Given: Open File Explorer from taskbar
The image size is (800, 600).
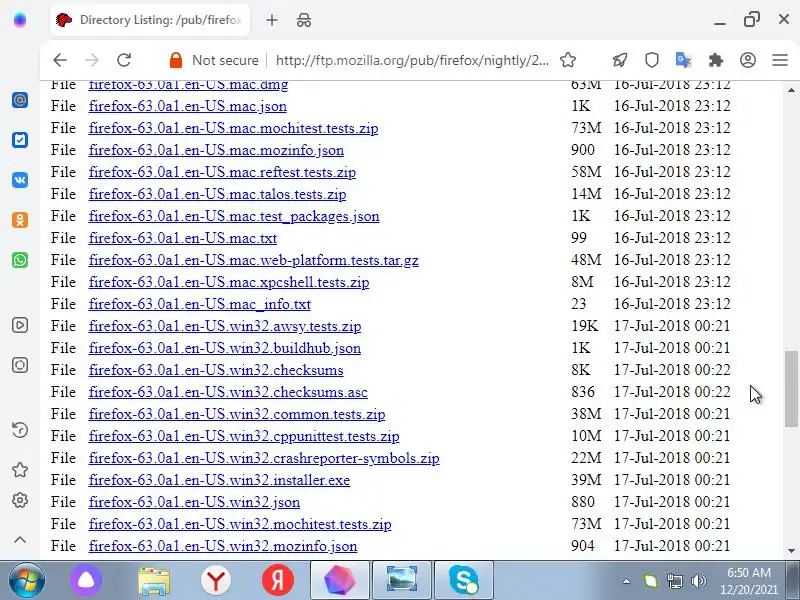Looking at the screenshot, I should click(154, 581).
